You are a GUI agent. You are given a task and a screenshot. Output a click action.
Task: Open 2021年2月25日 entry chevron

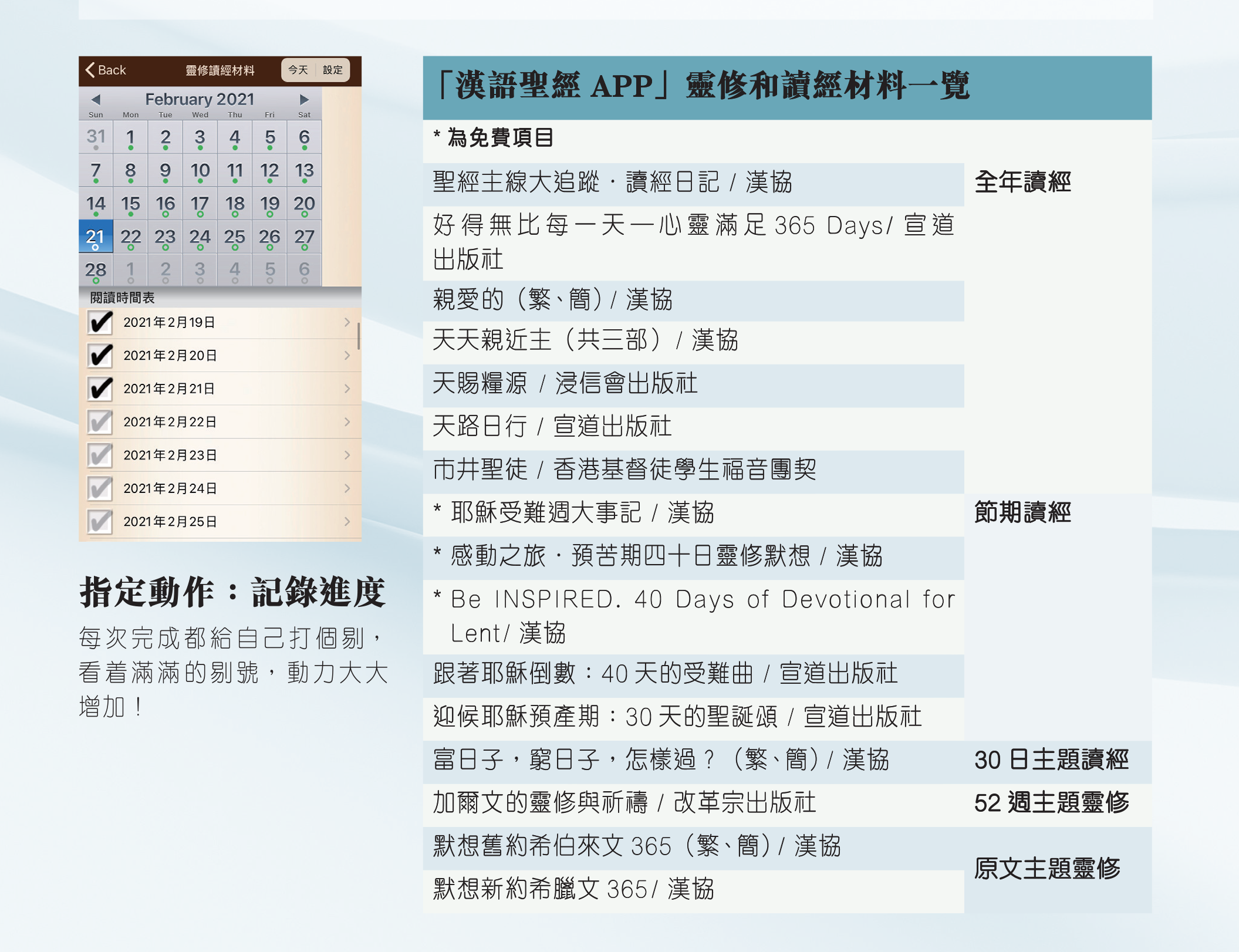(x=347, y=521)
